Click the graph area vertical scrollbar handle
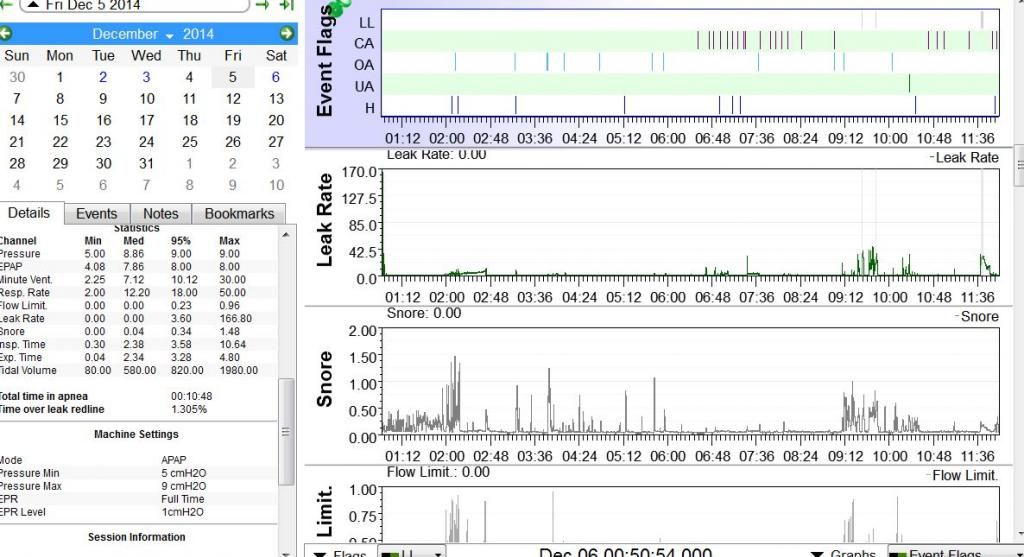1024x557 pixels. pos(1019,166)
